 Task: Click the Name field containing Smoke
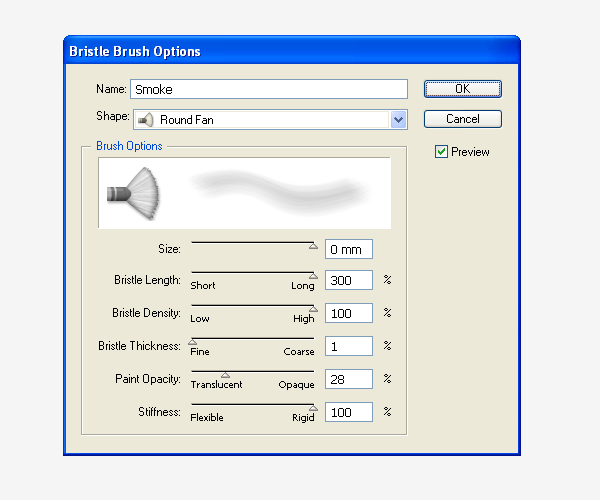(x=269, y=89)
